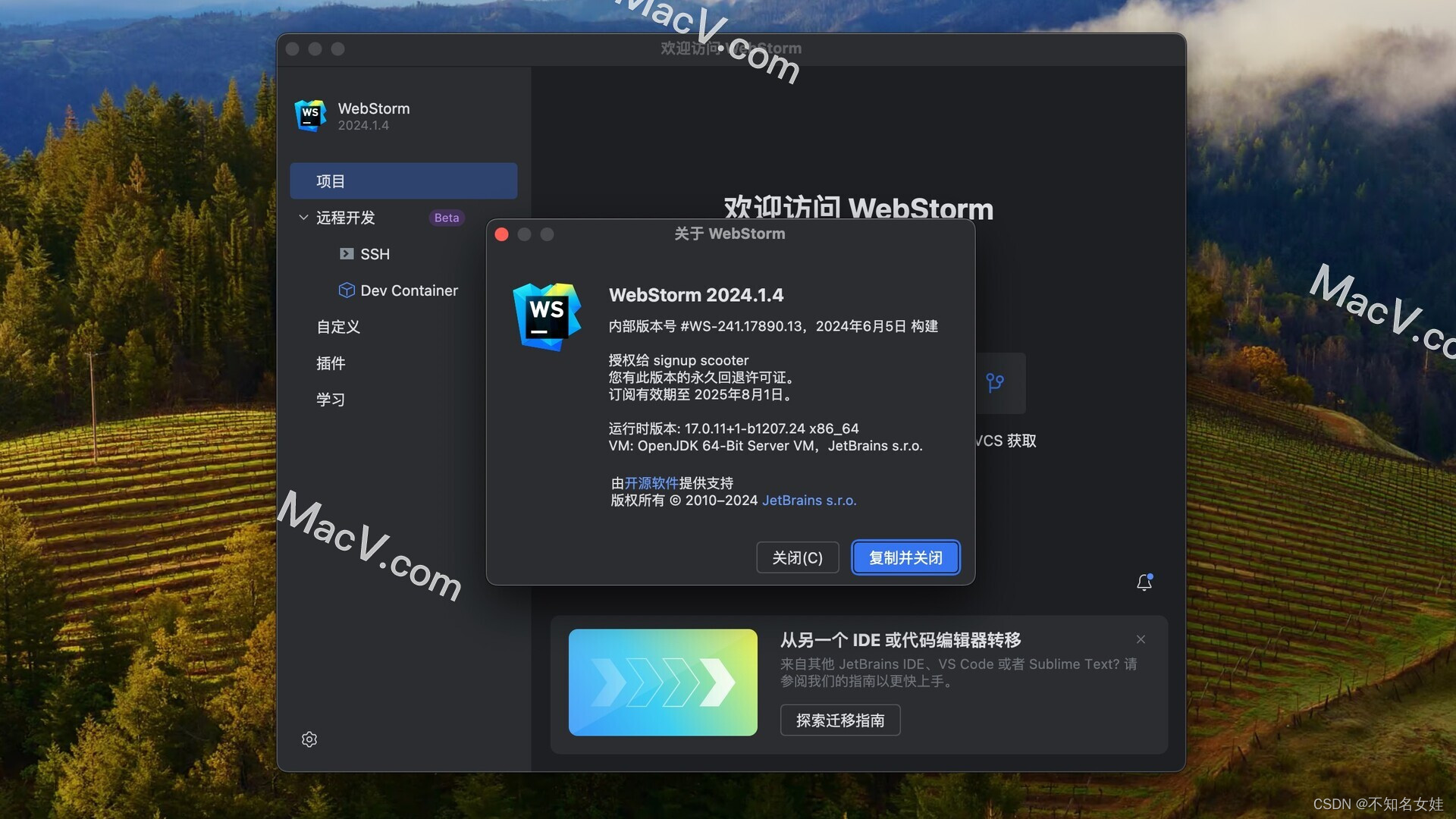Open the 学习 section

click(331, 400)
